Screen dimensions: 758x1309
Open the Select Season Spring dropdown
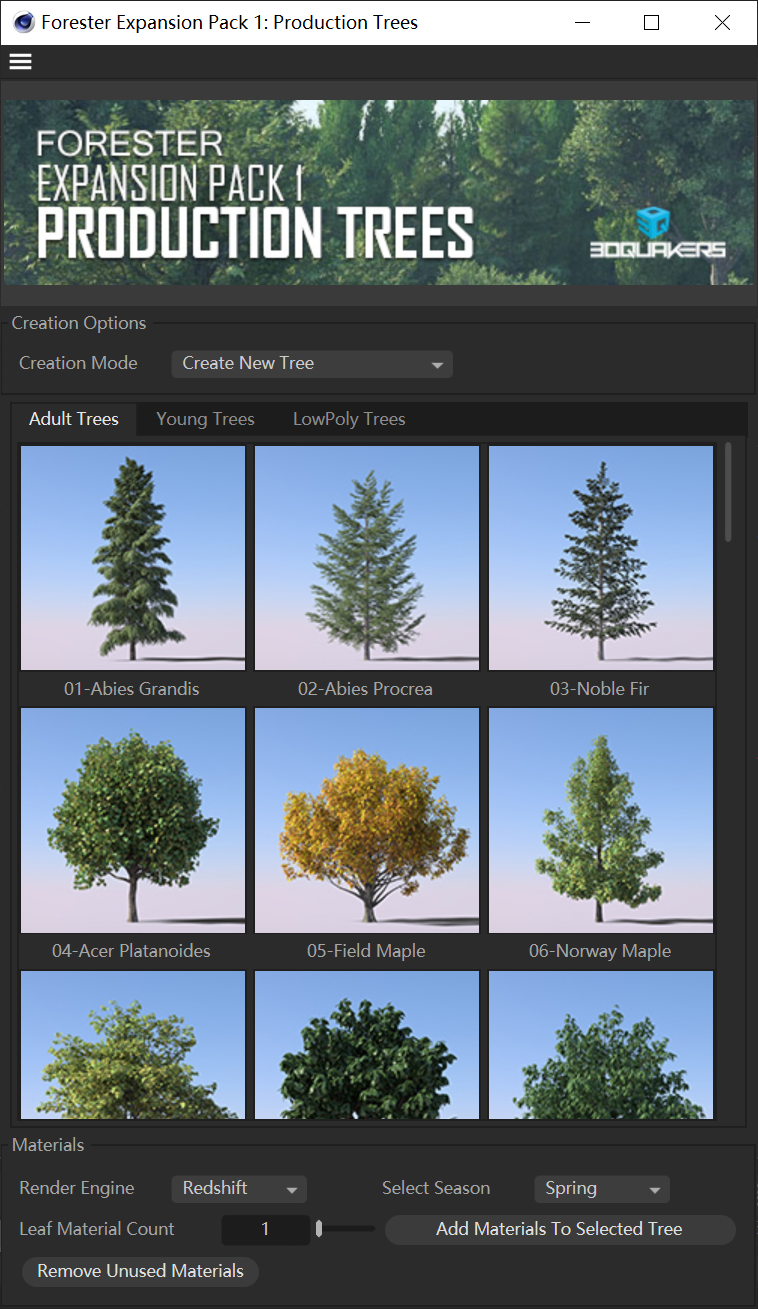602,1189
